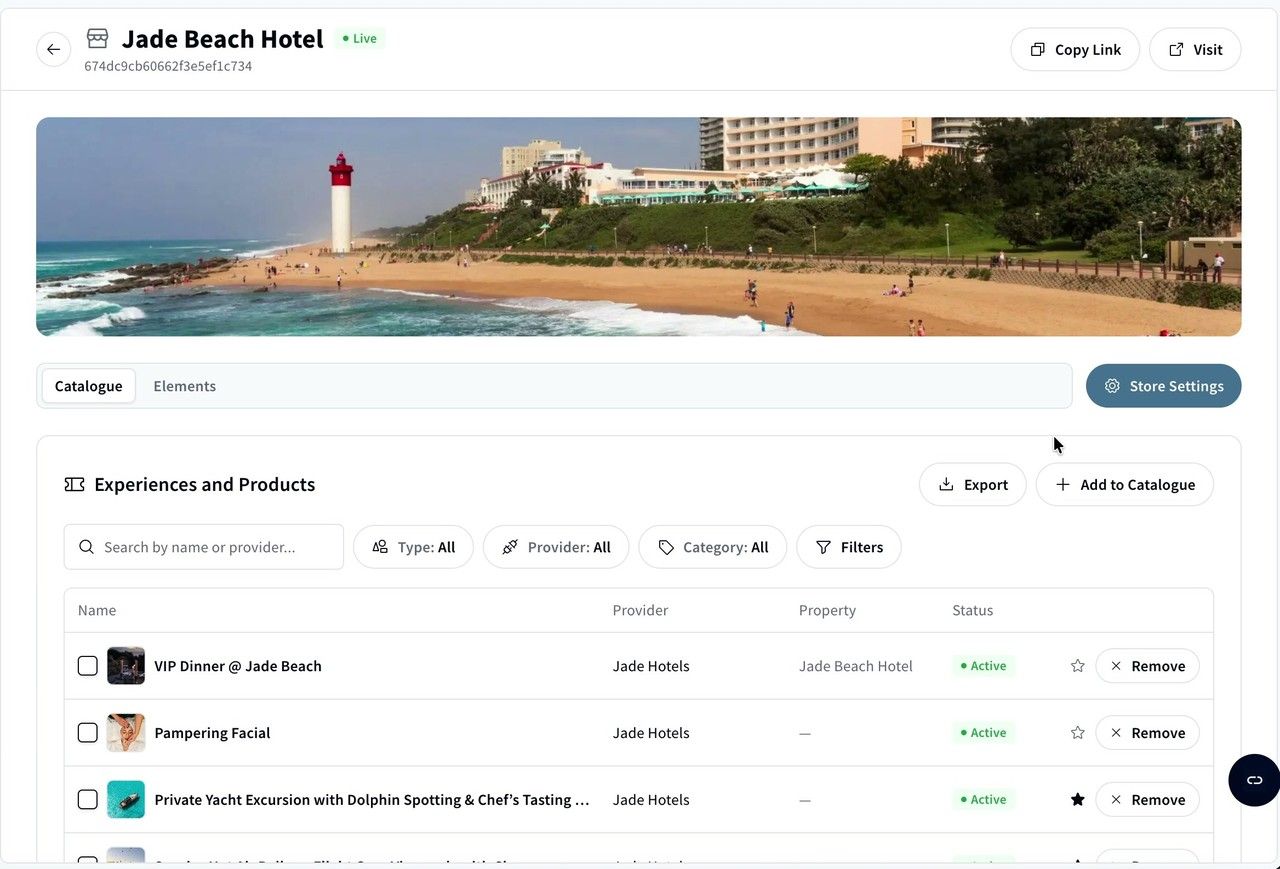Remove the Private Yacht Excursion item
This screenshot has height=869, width=1280.
point(1147,800)
